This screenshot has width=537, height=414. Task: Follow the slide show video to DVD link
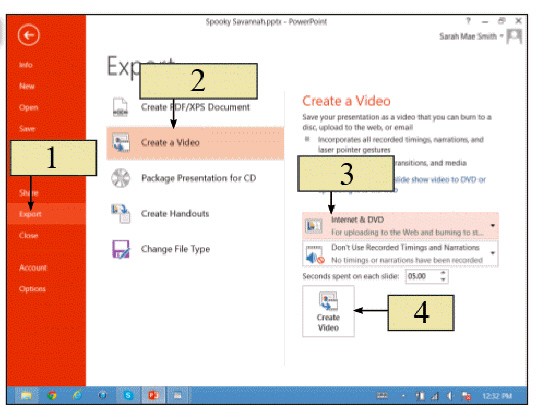439,179
